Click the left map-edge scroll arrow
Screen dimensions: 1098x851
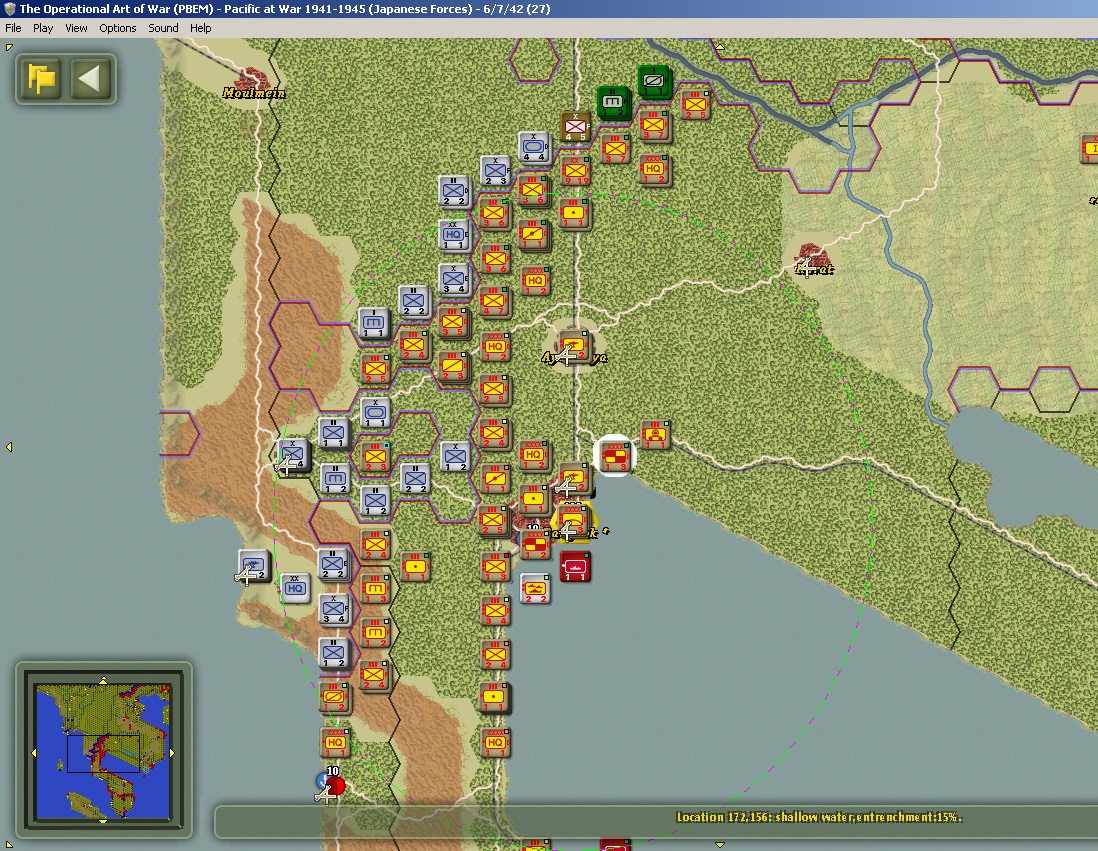click(9, 447)
